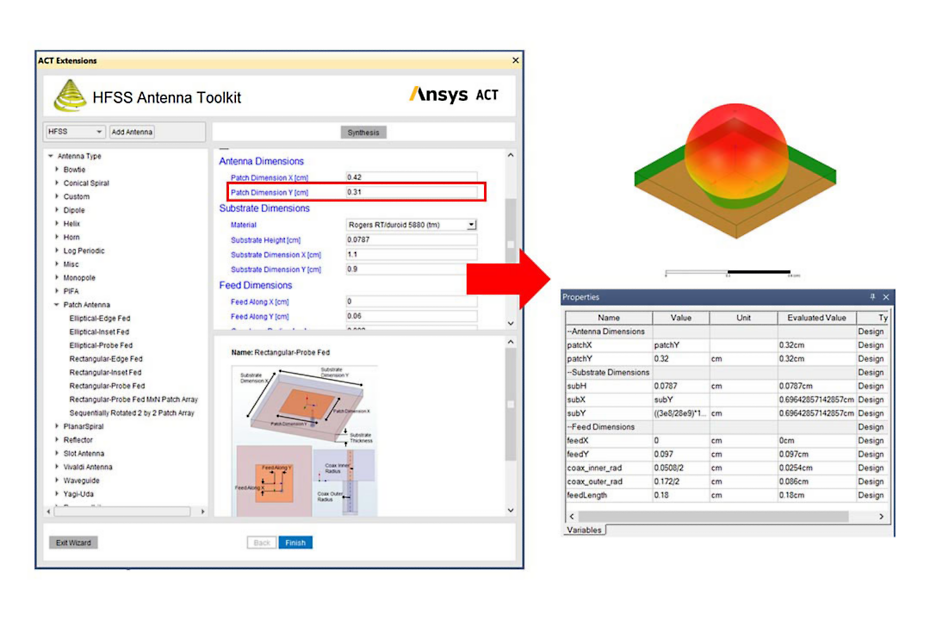The width and height of the screenshot is (930, 620).
Task: Edit Substrate Dimension X field
Action: (x=411, y=255)
